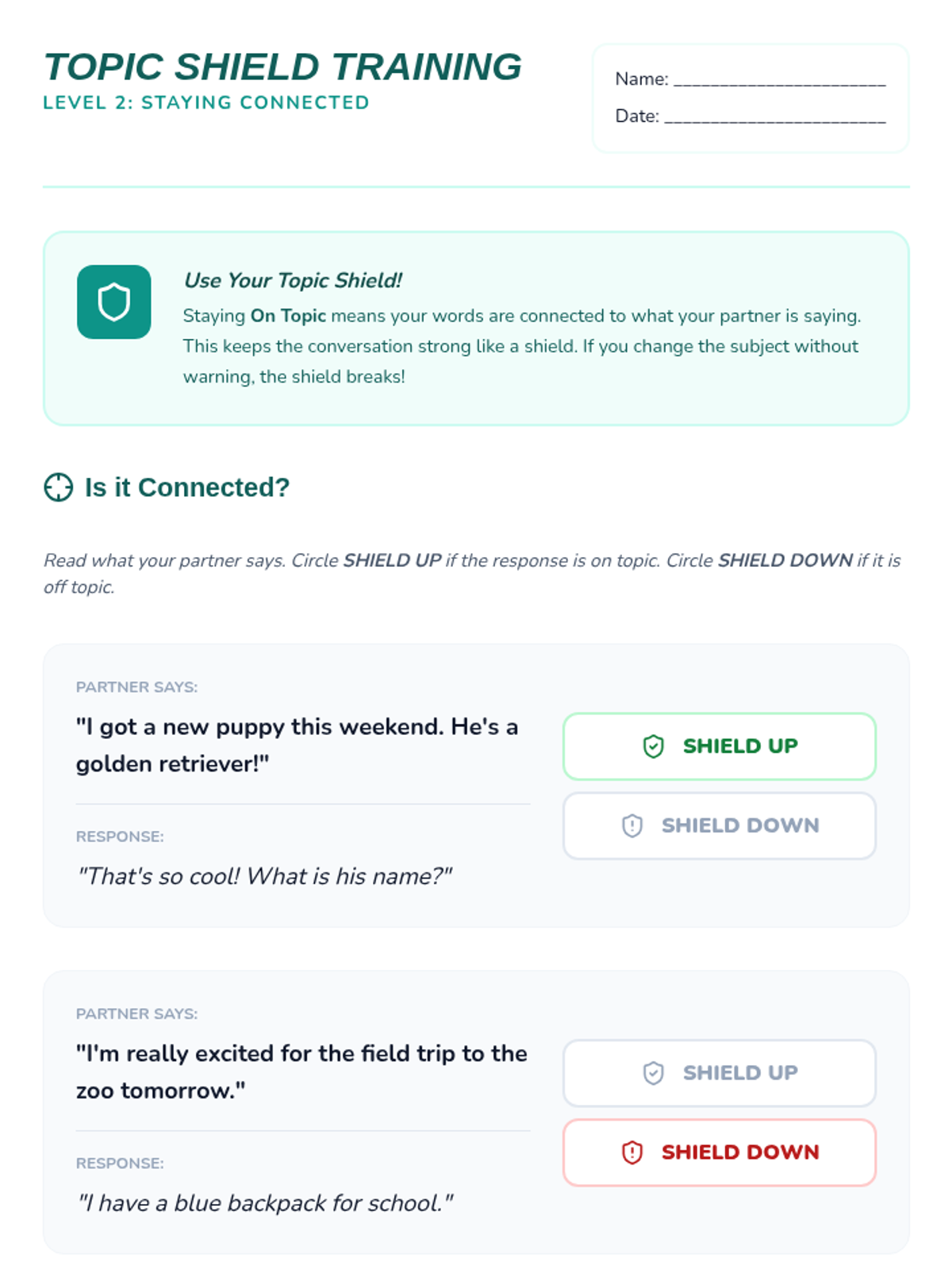Click the crosshair icon beside Is it Connected?

[58, 487]
